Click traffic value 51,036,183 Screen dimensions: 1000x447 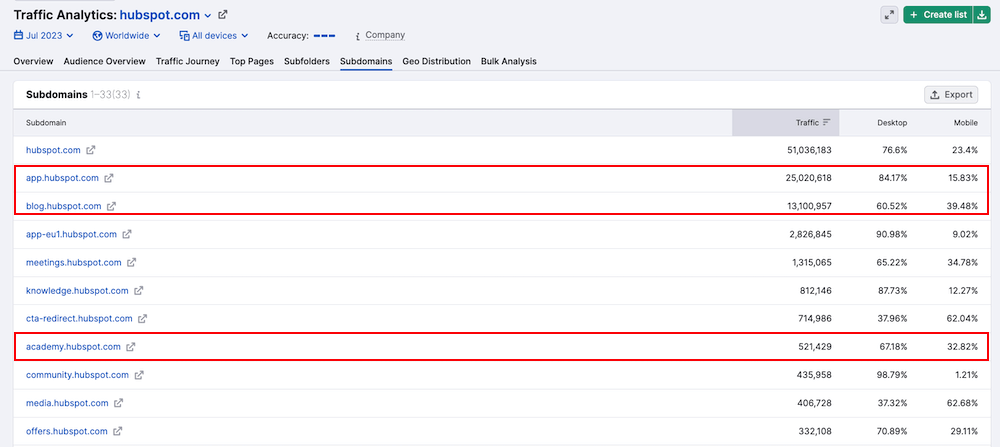pyautogui.click(x=809, y=150)
